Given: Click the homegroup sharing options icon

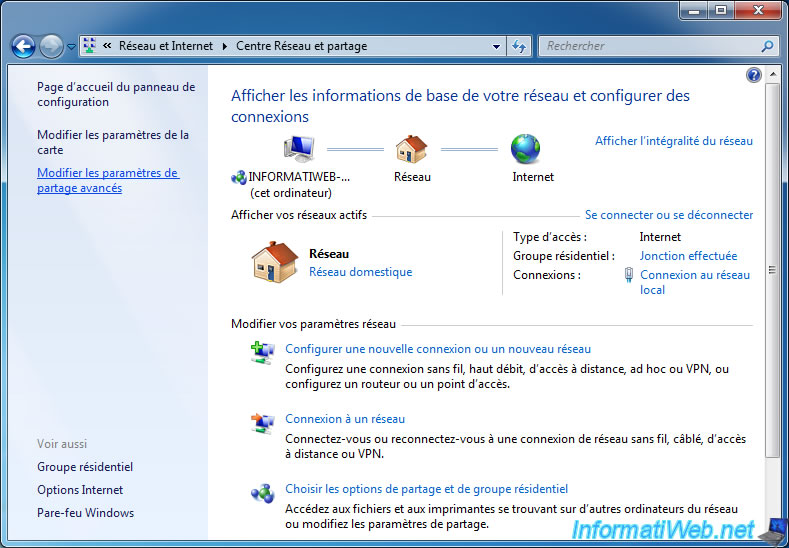Looking at the screenshot, I should 263,493.
